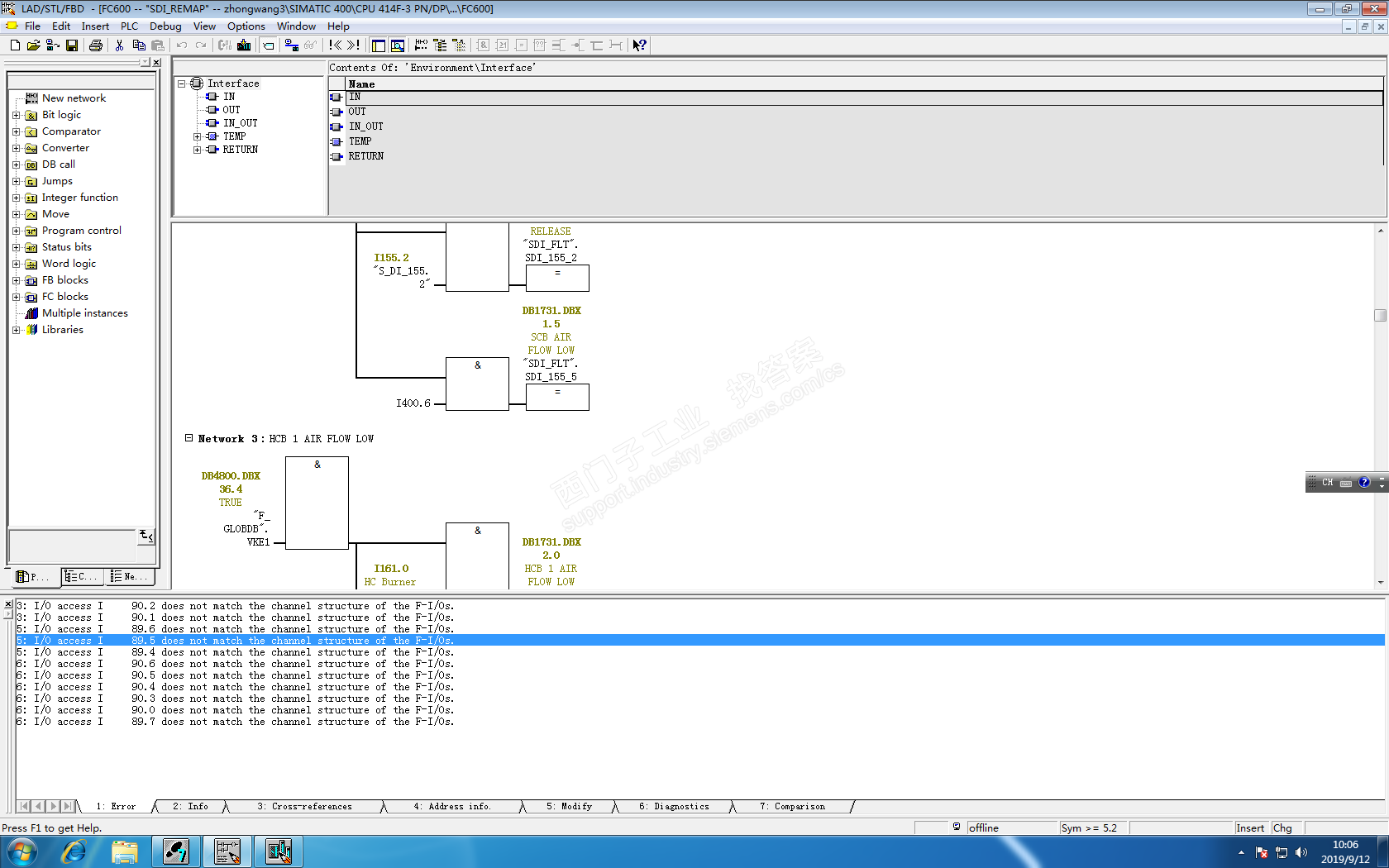
Task: Click the I400.6 input operand
Action: coord(413,403)
